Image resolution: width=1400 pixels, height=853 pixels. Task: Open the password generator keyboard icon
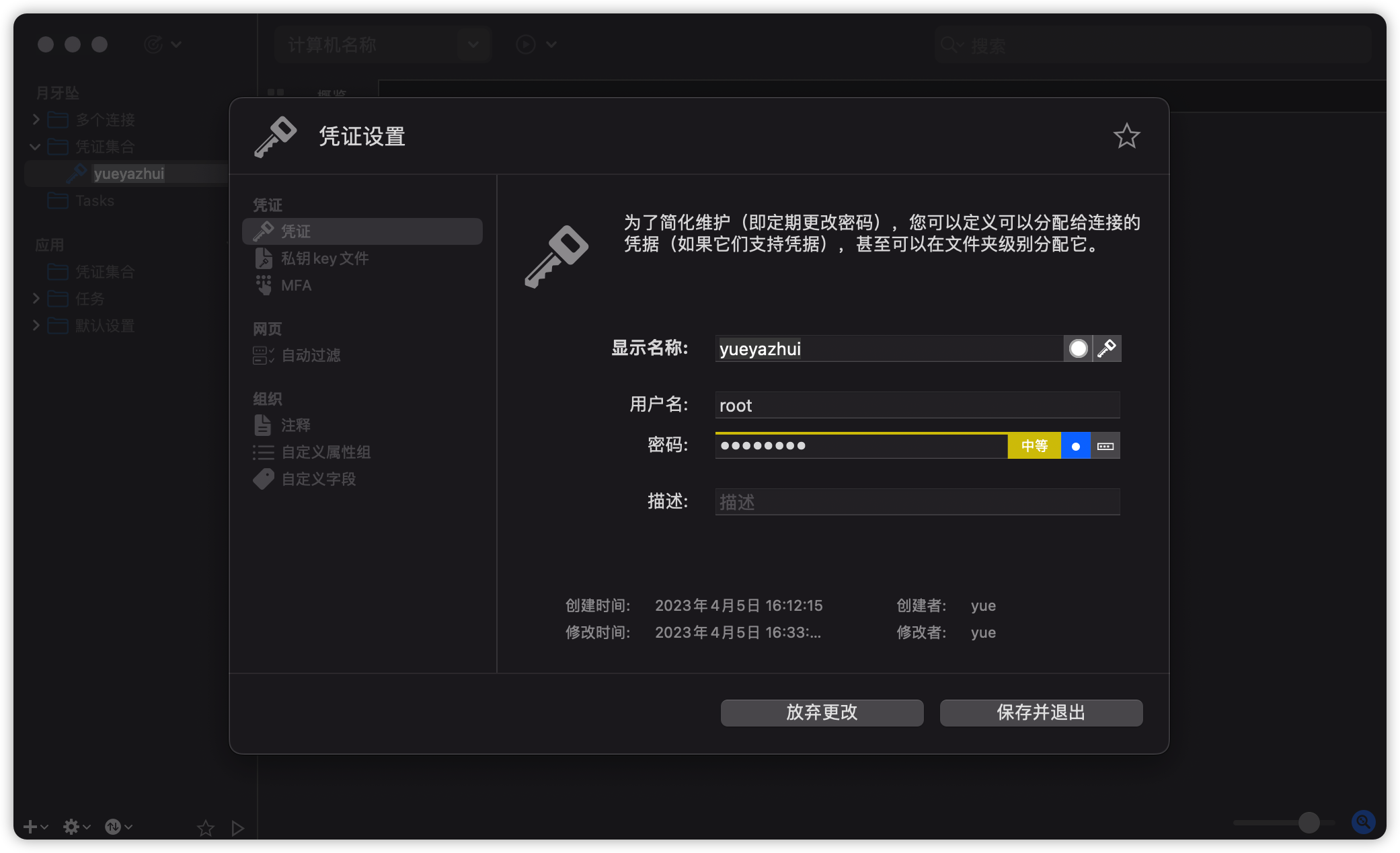tap(1105, 446)
